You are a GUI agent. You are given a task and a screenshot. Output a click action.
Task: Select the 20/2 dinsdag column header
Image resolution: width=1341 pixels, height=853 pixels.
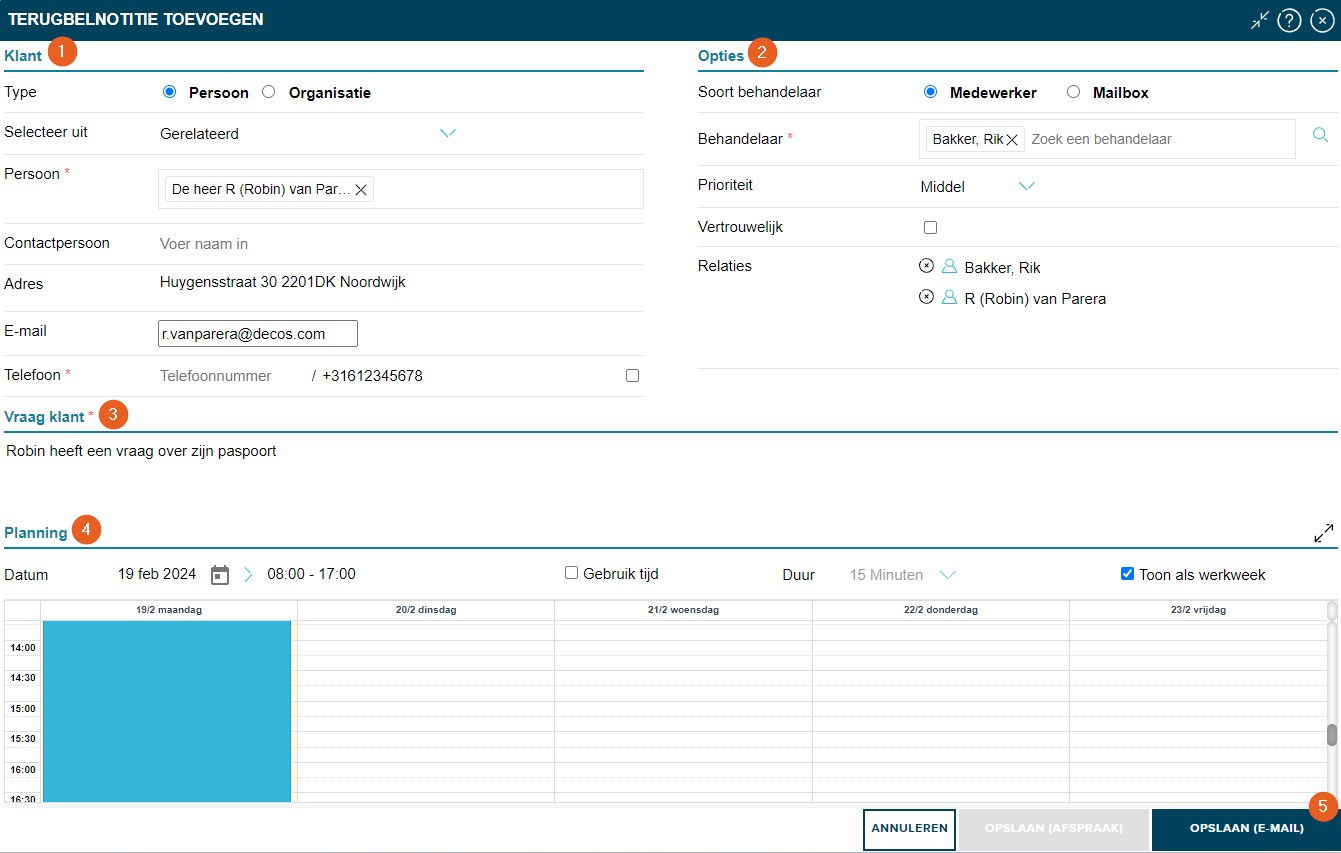pyautogui.click(x=426, y=609)
